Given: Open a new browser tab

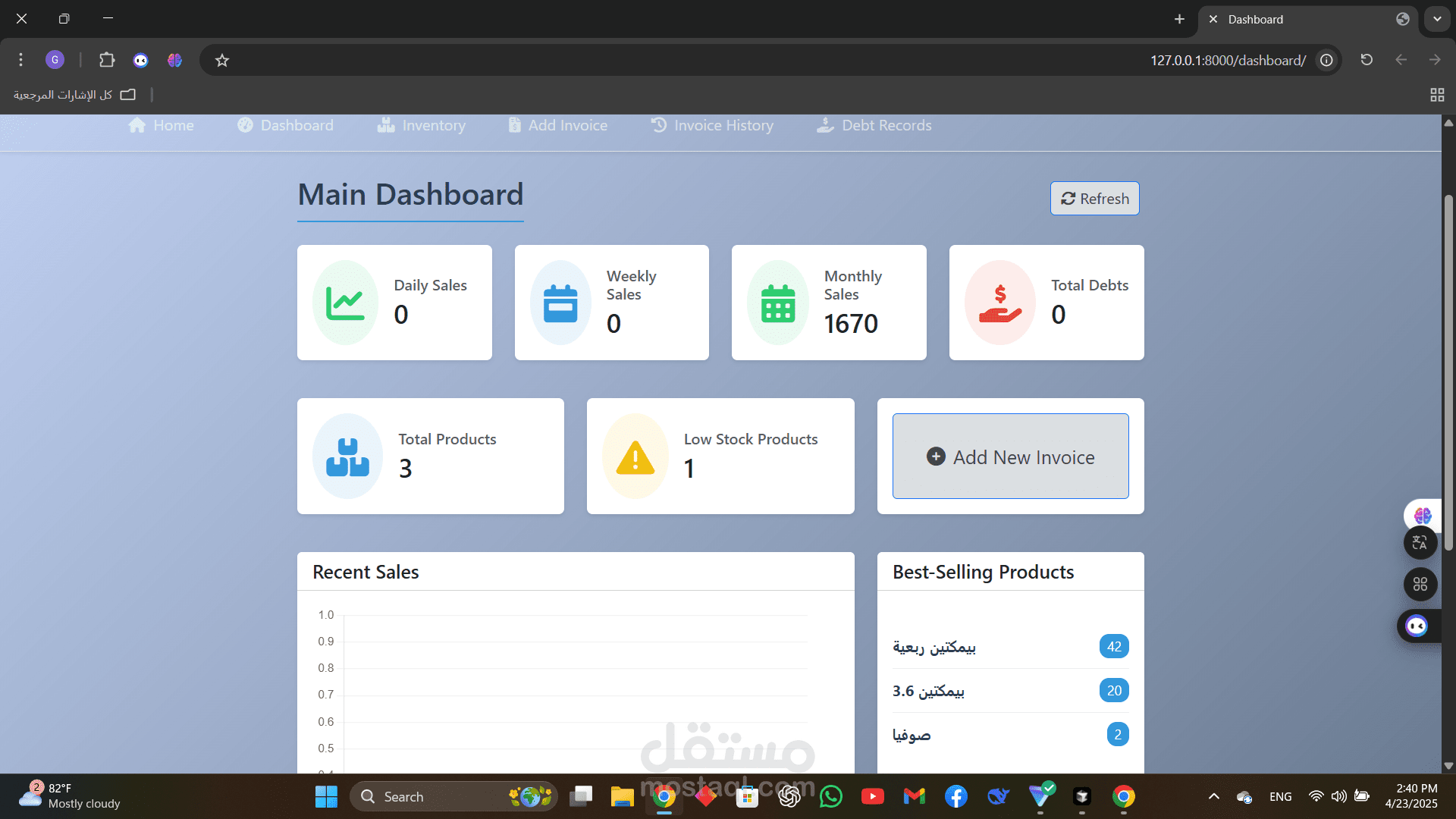Looking at the screenshot, I should tap(1179, 19).
